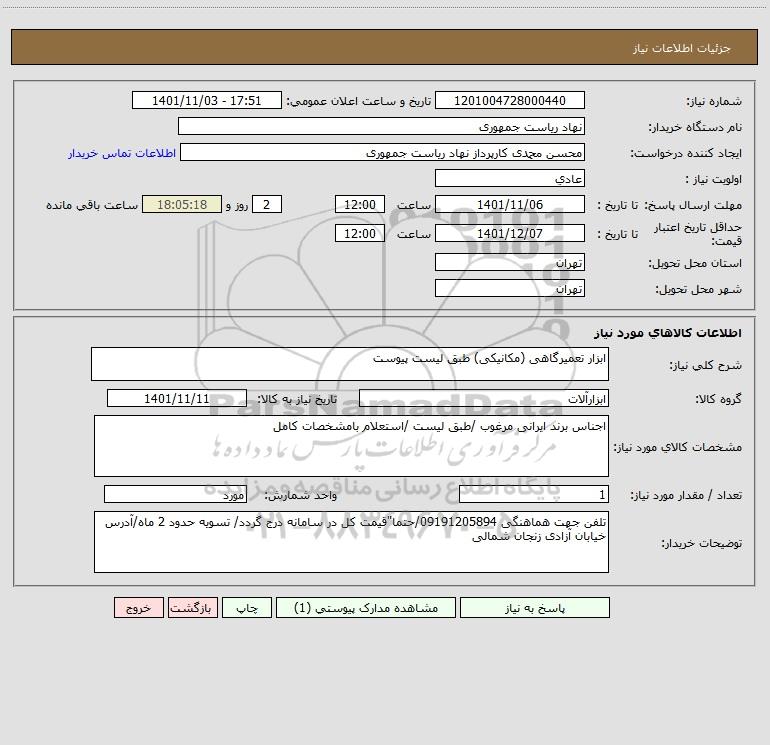The width and height of the screenshot is (770, 745).
Task: Click time field next to 1401/12/07
Action: click(359, 233)
